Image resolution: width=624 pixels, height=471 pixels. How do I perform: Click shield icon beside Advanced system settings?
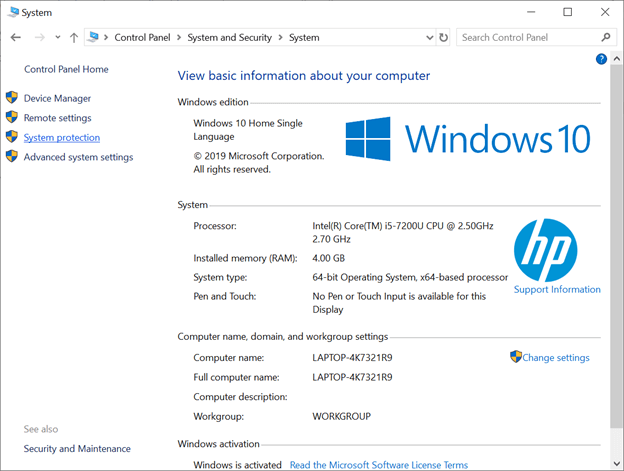(x=12, y=156)
